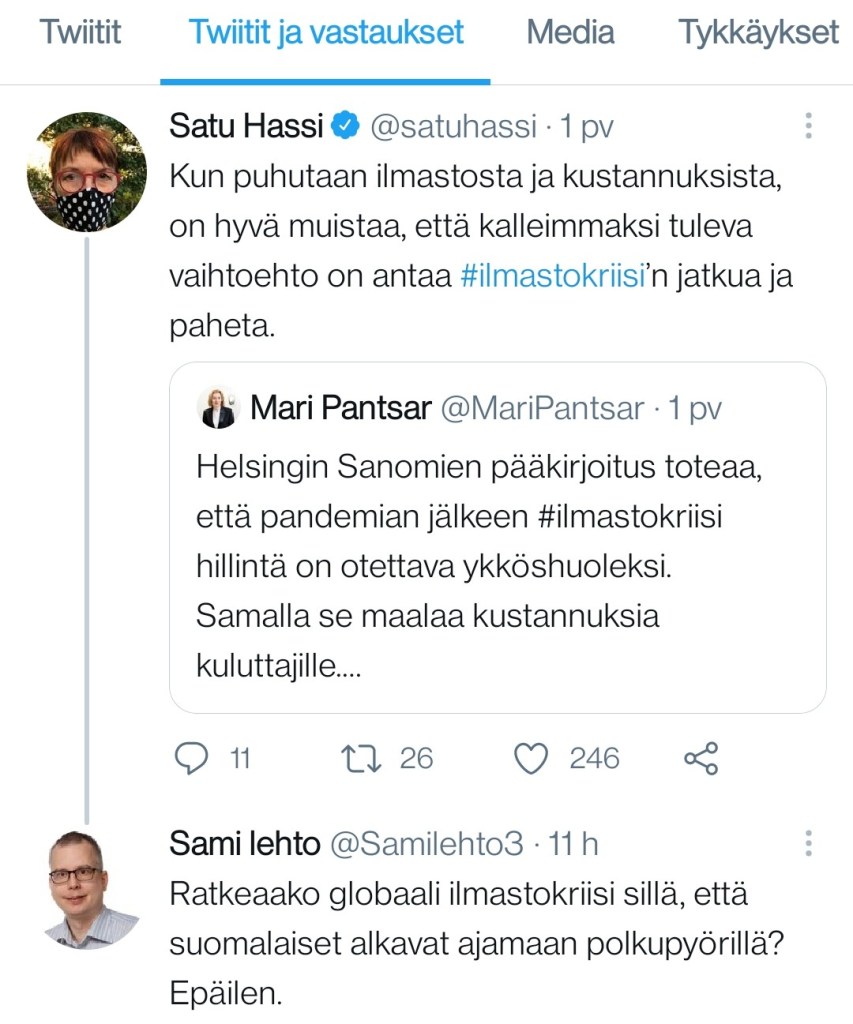Click the @satuhassi handle

tap(455, 127)
